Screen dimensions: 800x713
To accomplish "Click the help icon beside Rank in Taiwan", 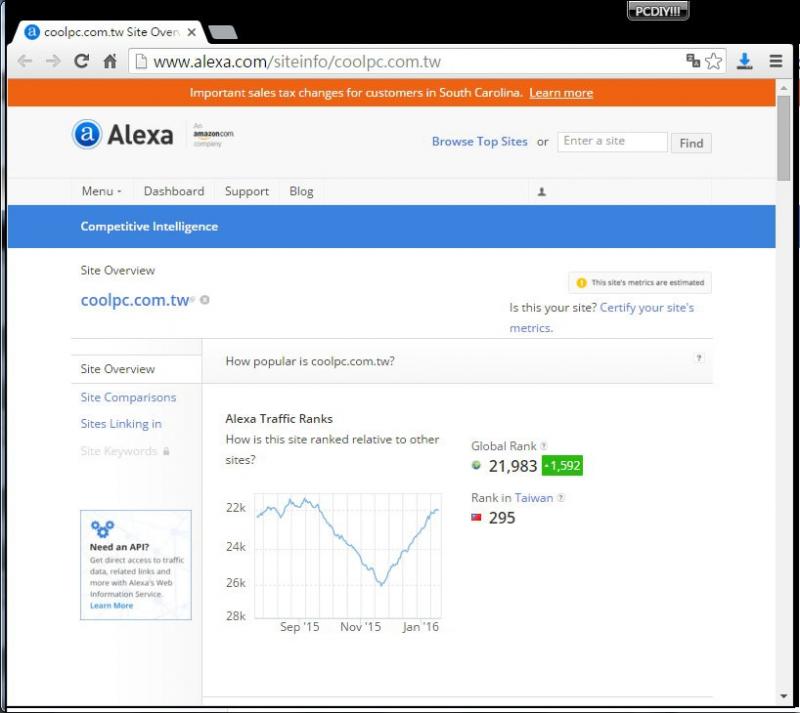I will coord(561,498).
